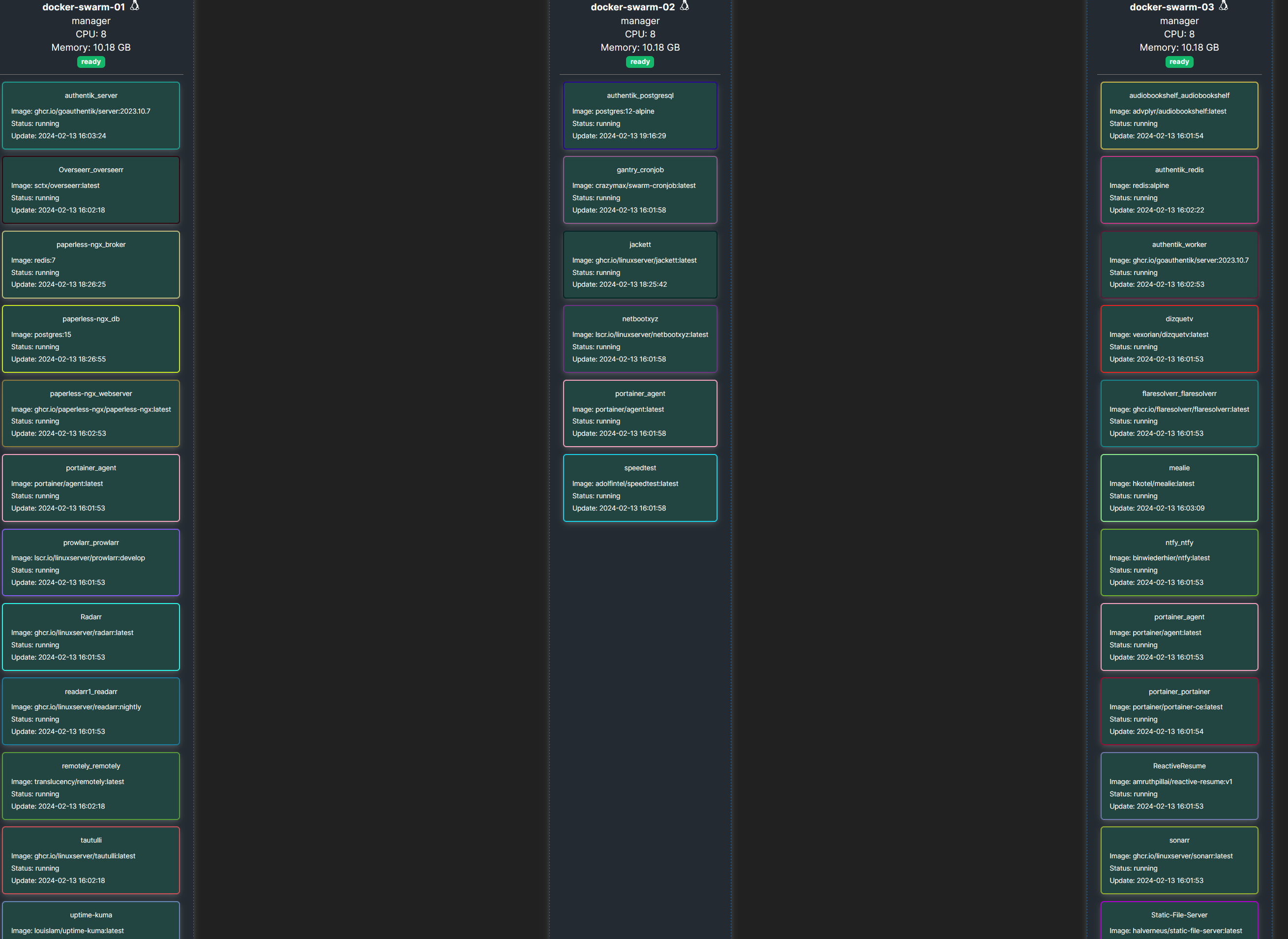This screenshot has width=1288, height=939.
Task: Click image text sctx/overseerr:latest
Action: 66,186
